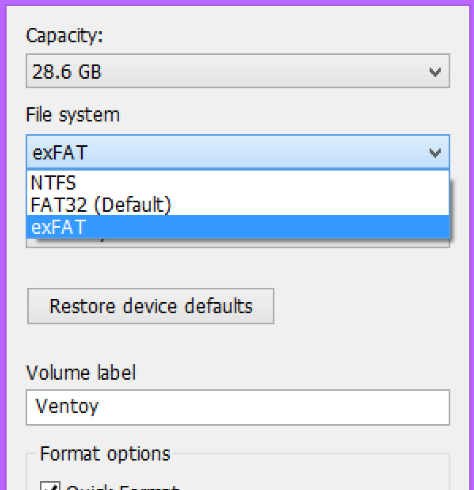The image size is (474, 490).
Task: Click the Ventoy text in volume label box
Action: 67,406
